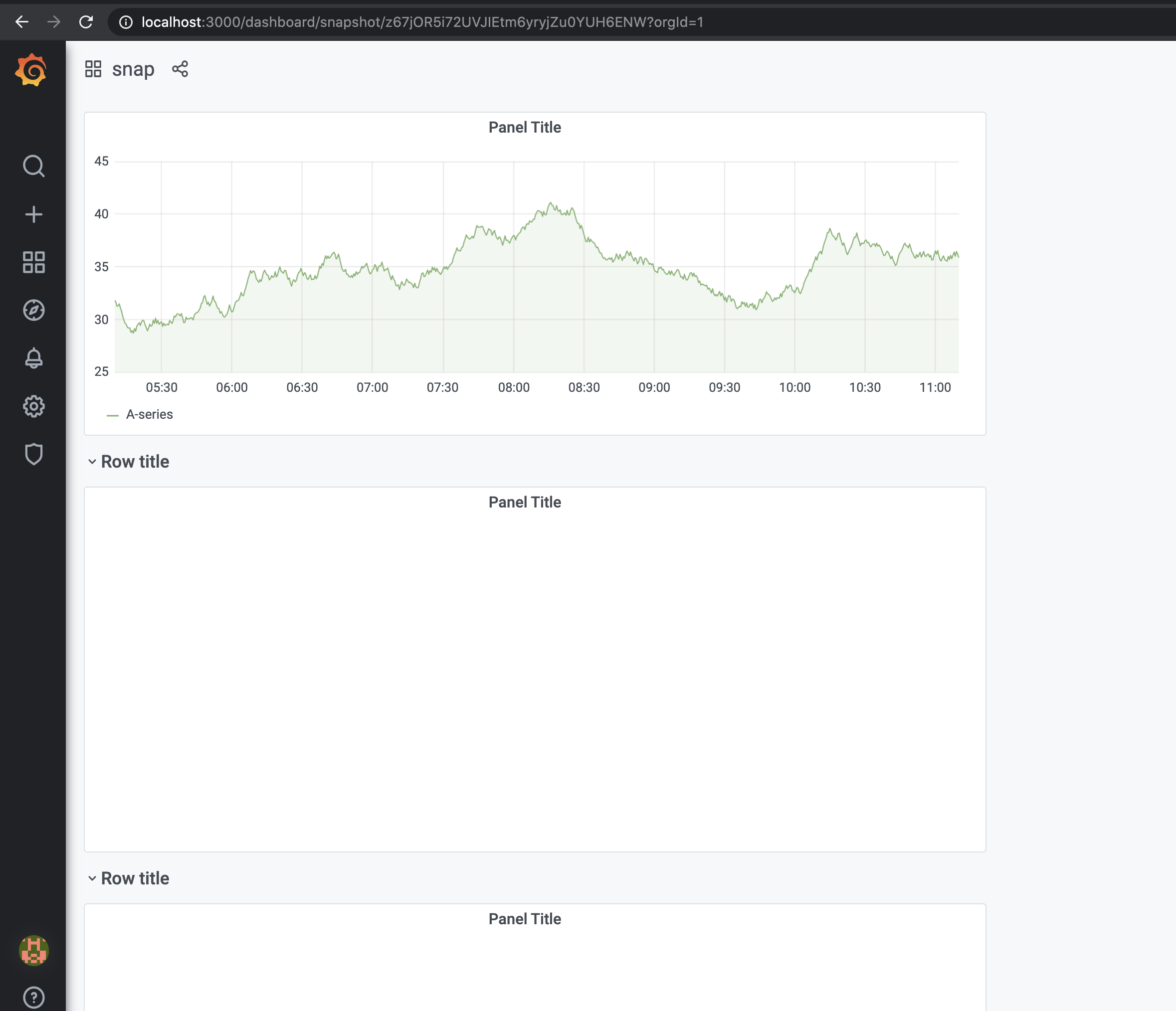Open the Dashboards section
This screenshot has height=1011, width=1176.
(33, 262)
